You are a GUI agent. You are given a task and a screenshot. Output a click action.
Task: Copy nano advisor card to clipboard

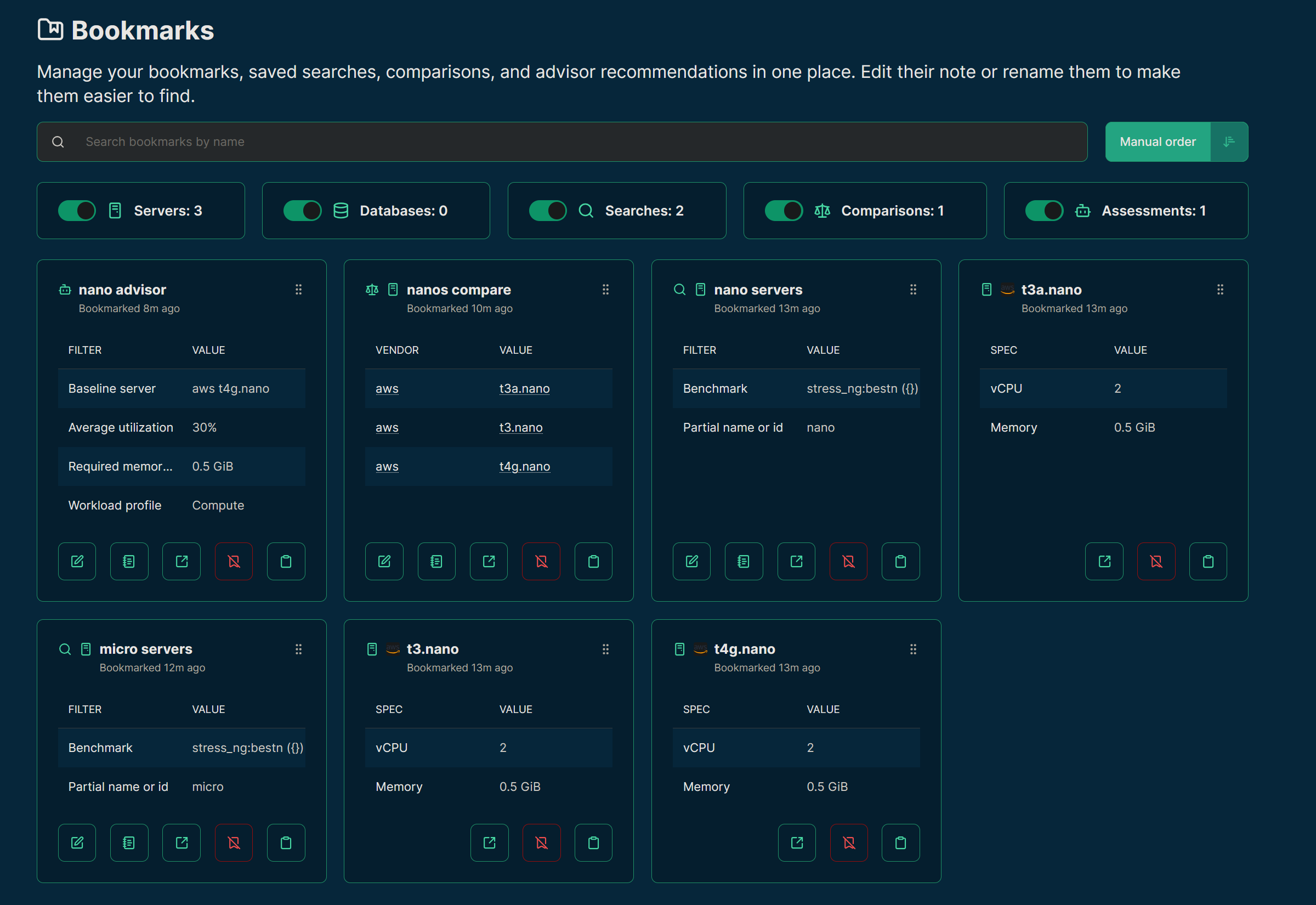(286, 561)
